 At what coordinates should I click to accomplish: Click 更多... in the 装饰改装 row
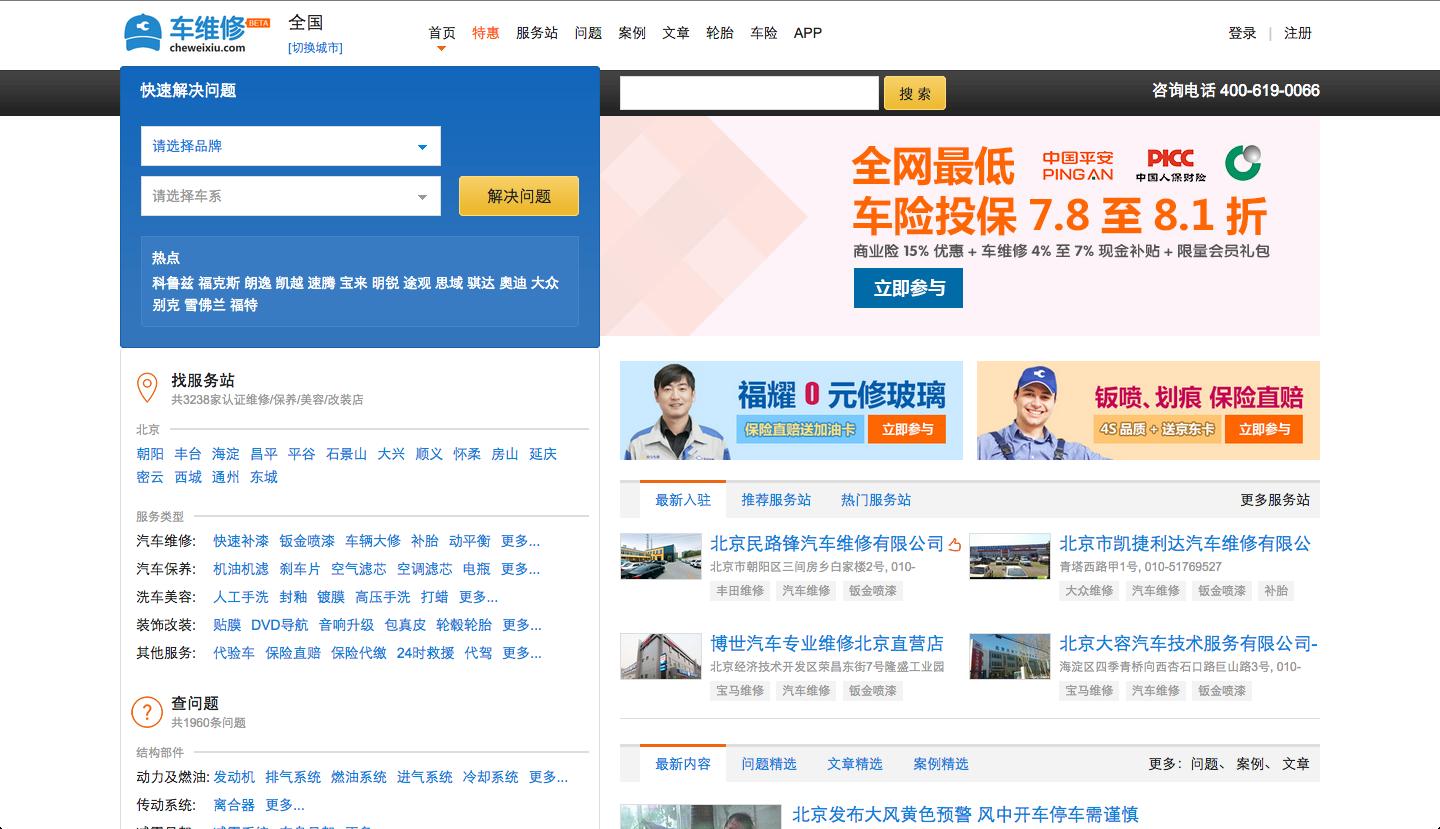click(521, 625)
